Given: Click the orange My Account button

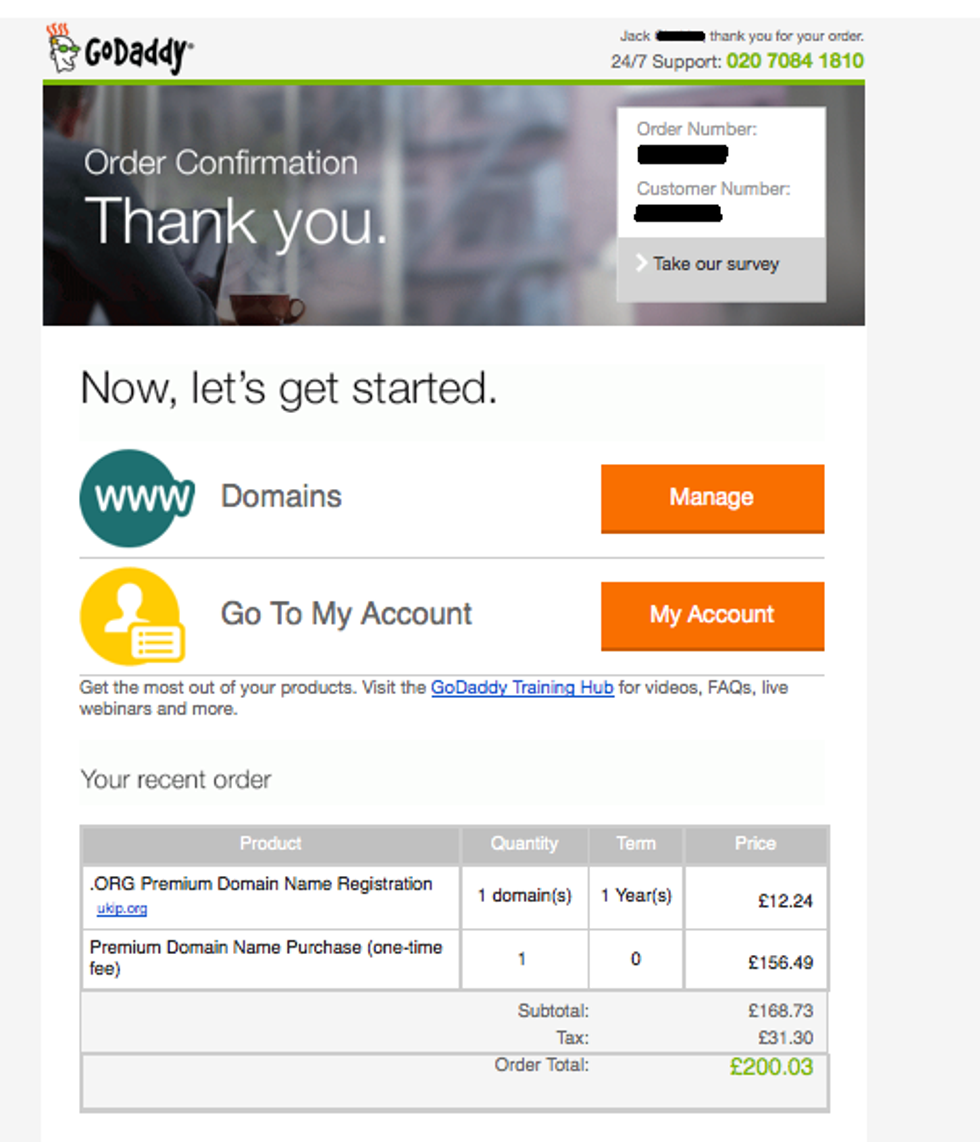Looking at the screenshot, I should [x=712, y=615].
